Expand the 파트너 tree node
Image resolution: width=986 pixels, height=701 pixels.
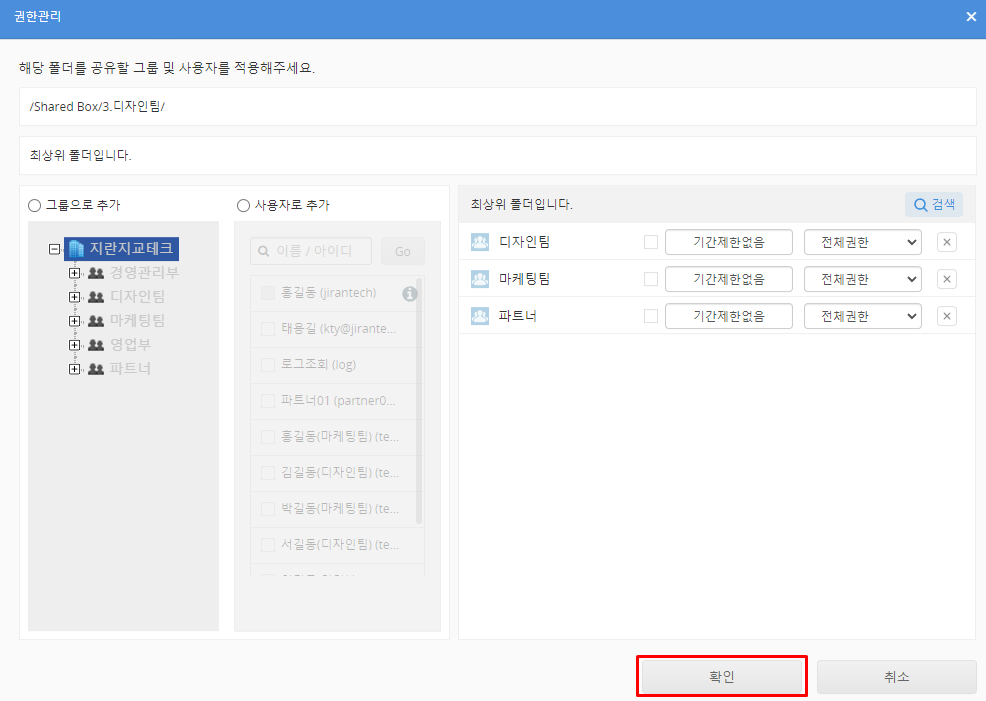point(74,368)
